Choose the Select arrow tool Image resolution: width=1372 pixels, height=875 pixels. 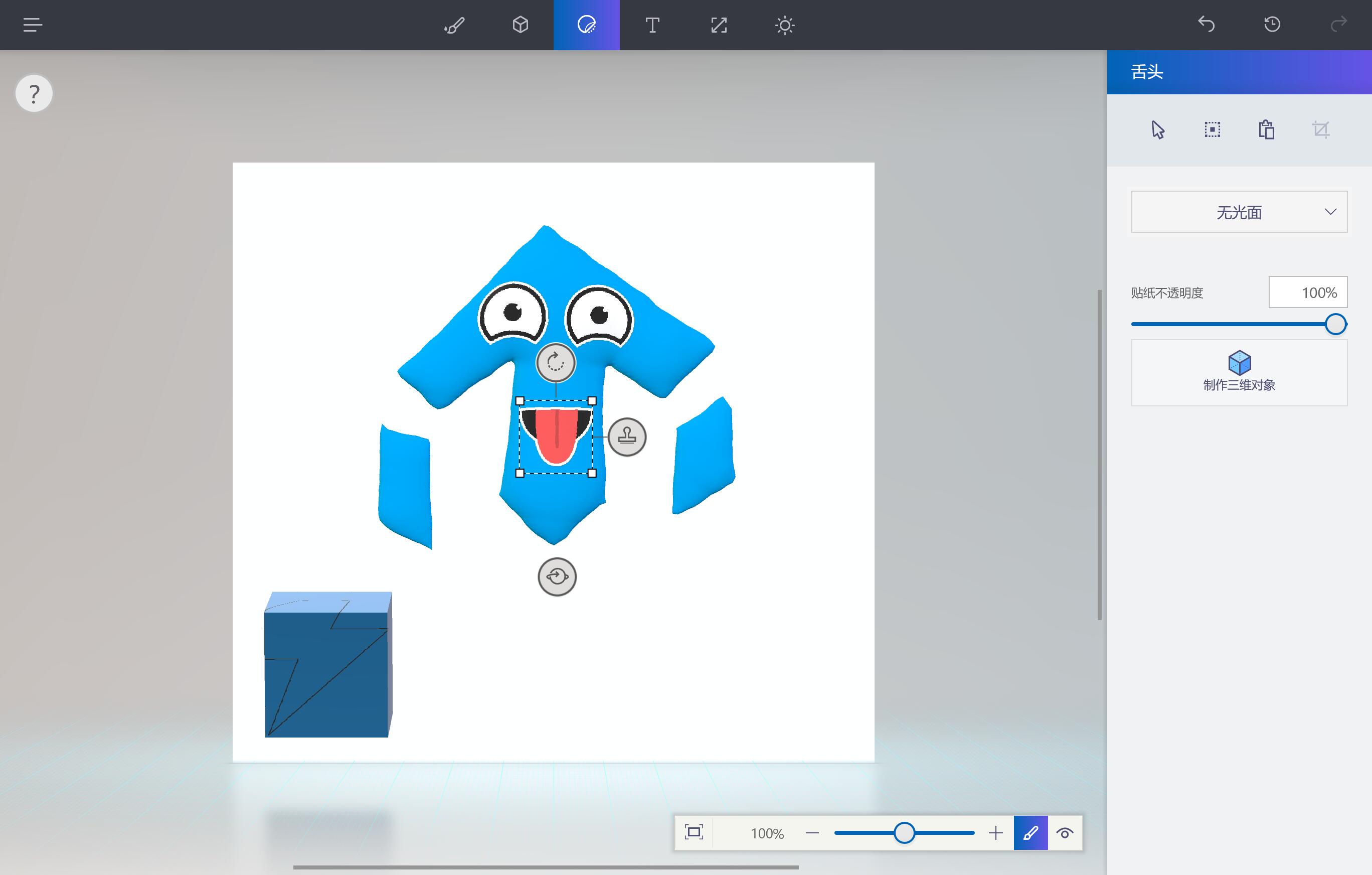pyautogui.click(x=1157, y=129)
